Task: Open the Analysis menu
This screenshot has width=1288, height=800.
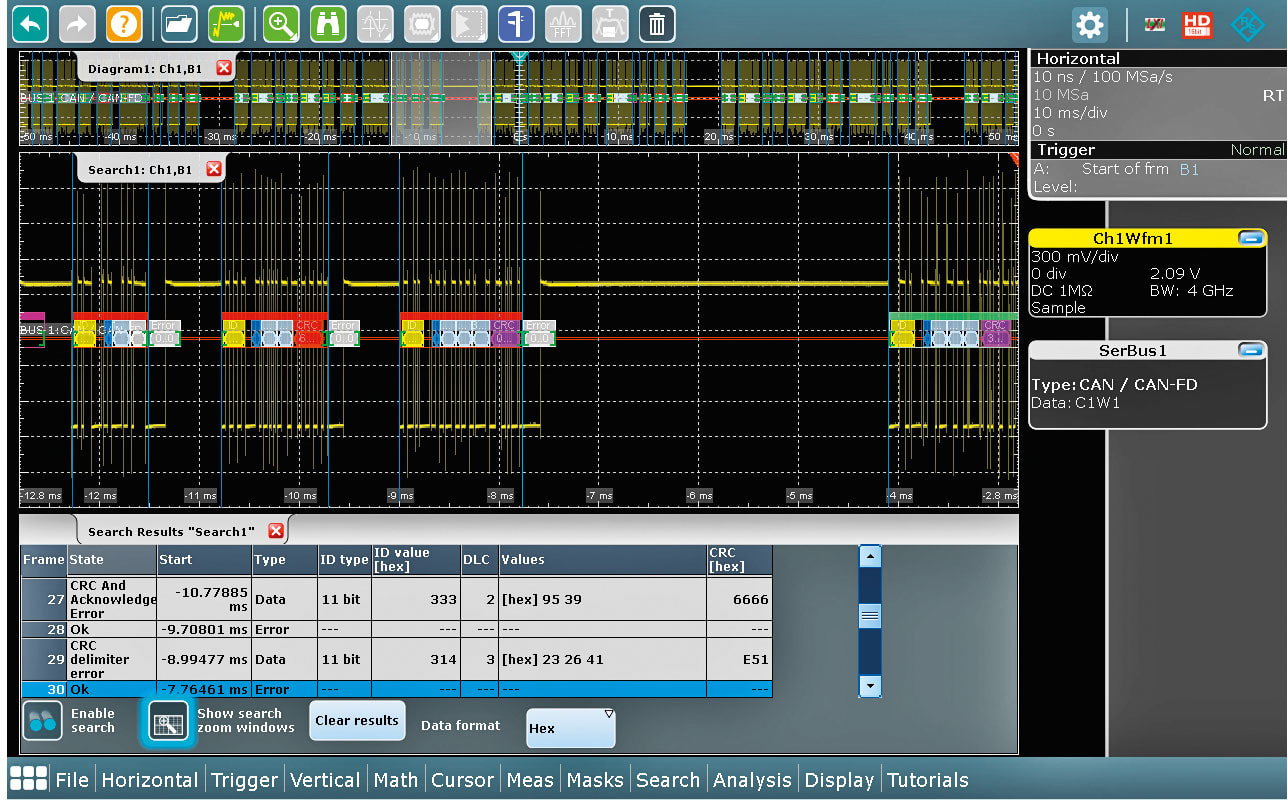Action: pyautogui.click(x=752, y=780)
